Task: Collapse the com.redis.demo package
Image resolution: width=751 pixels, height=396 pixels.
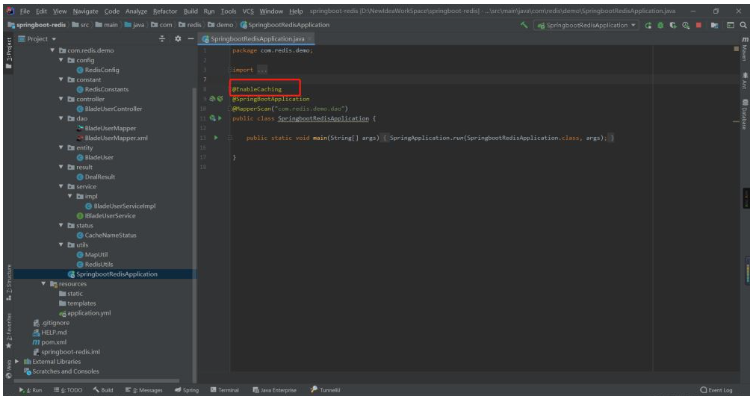Action: coord(52,50)
